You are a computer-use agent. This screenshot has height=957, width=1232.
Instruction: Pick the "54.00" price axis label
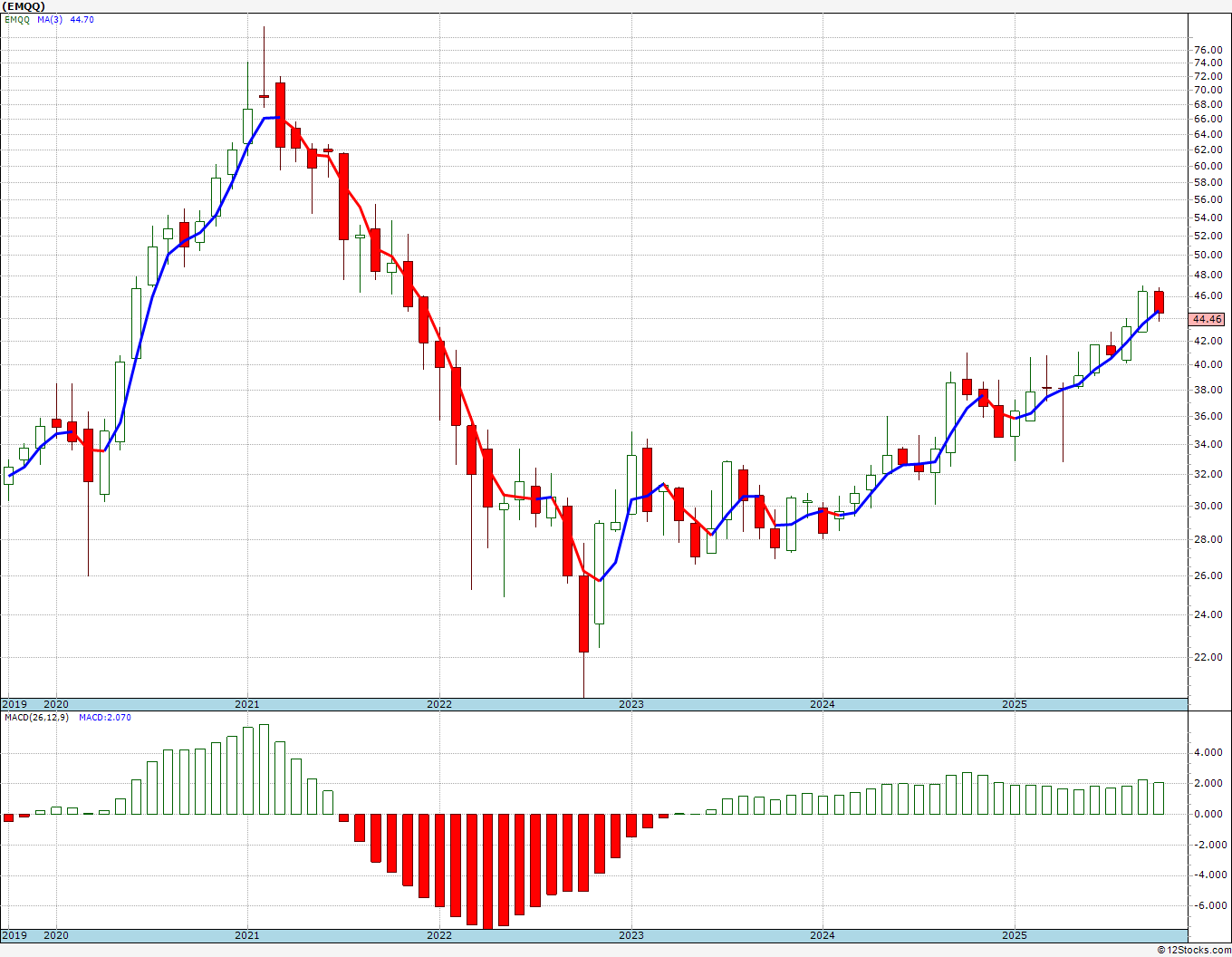(x=1208, y=217)
